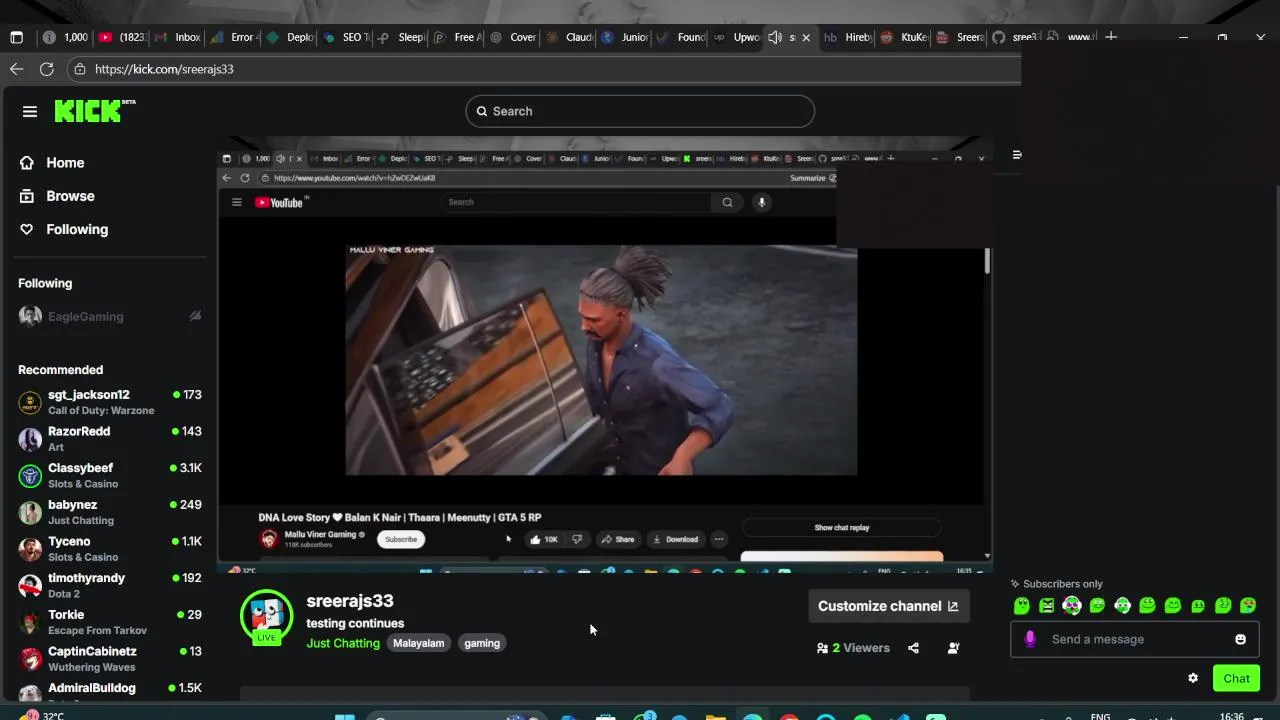Open Torkie recommended channel
Screen dimensions: 1280x720
tap(110, 622)
